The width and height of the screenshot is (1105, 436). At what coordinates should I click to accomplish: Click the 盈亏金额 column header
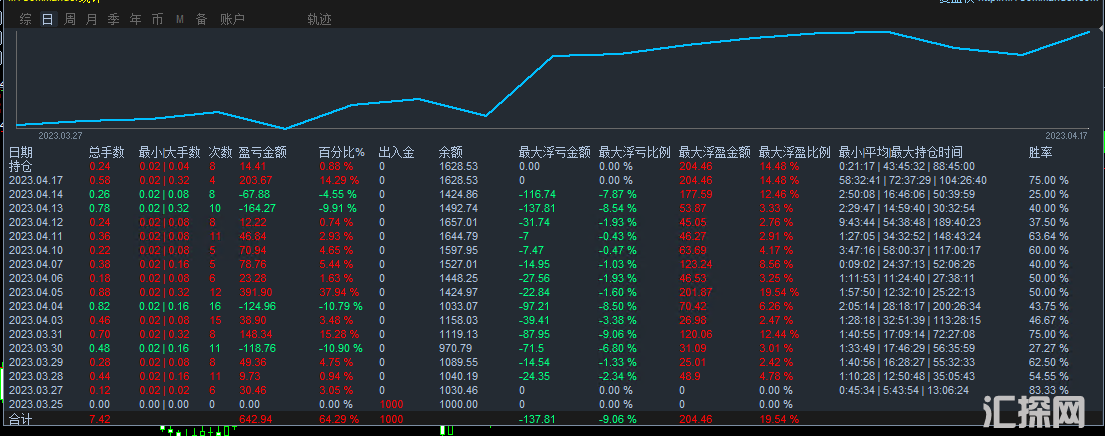click(263, 152)
